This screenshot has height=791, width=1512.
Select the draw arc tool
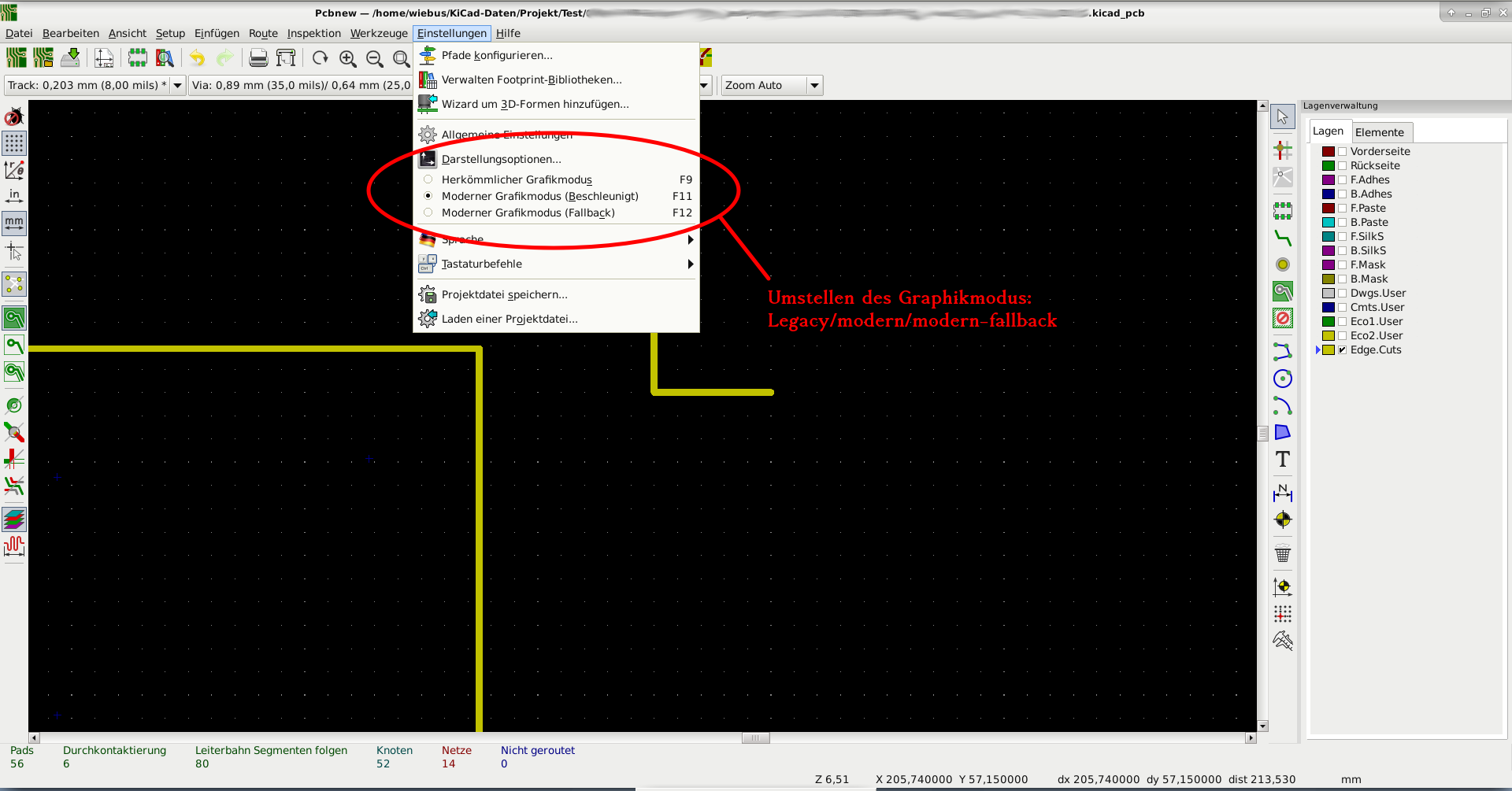pyautogui.click(x=1283, y=405)
